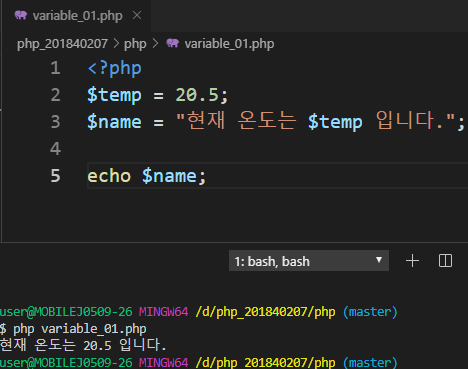Click first (master) branch label in terminal
Image resolution: width=468 pixels, height=369 pixels.
point(370,312)
